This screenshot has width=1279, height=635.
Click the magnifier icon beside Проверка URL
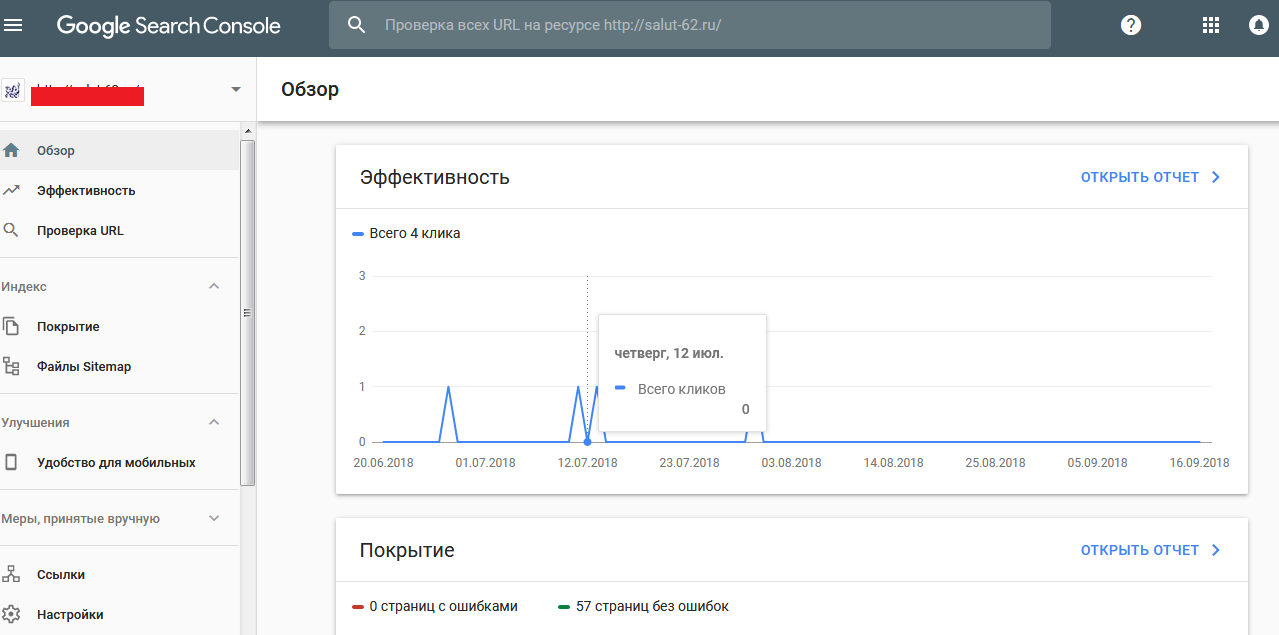point(11,230)
